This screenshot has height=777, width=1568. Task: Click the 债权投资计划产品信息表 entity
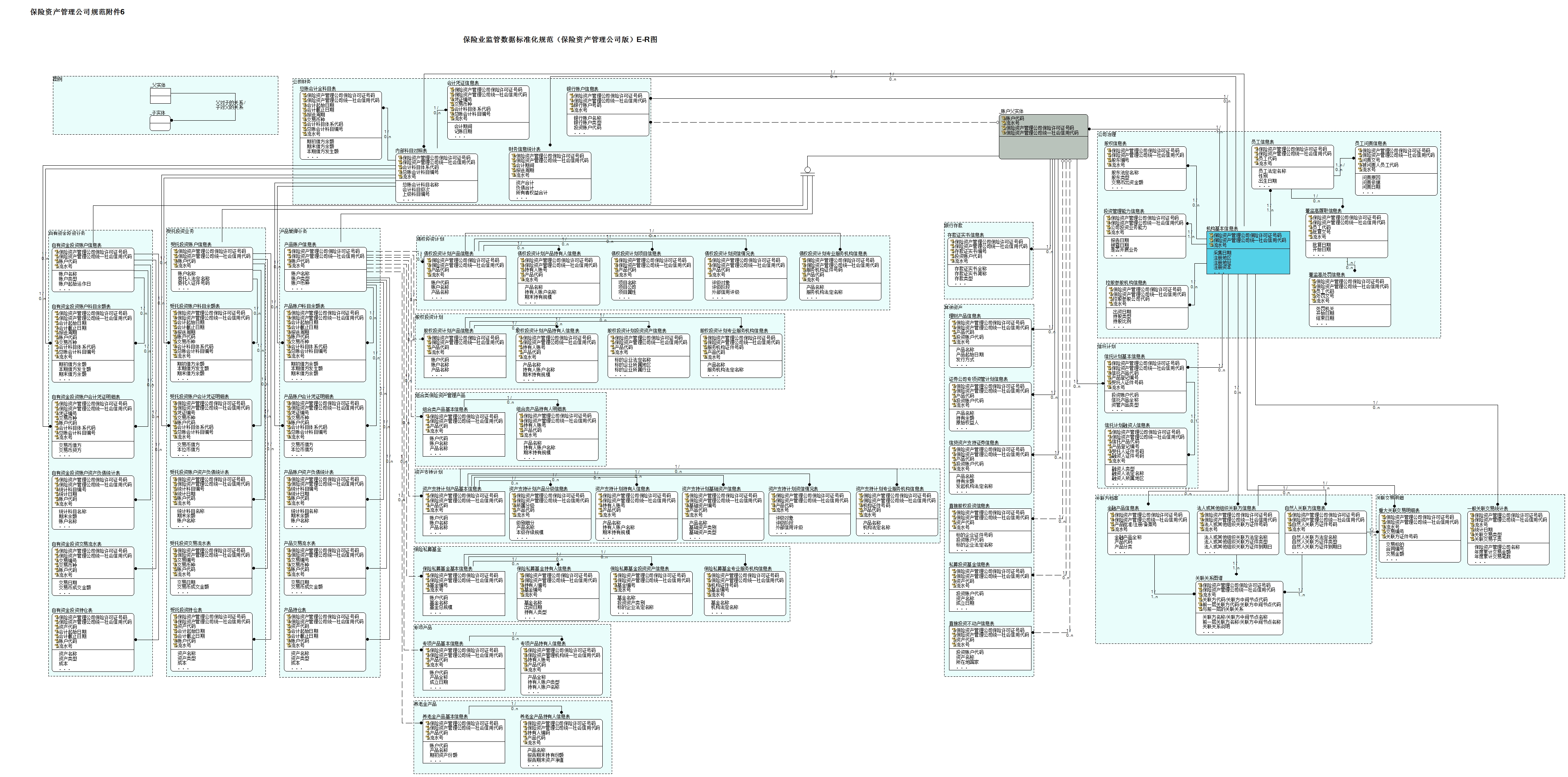point(465,278)
